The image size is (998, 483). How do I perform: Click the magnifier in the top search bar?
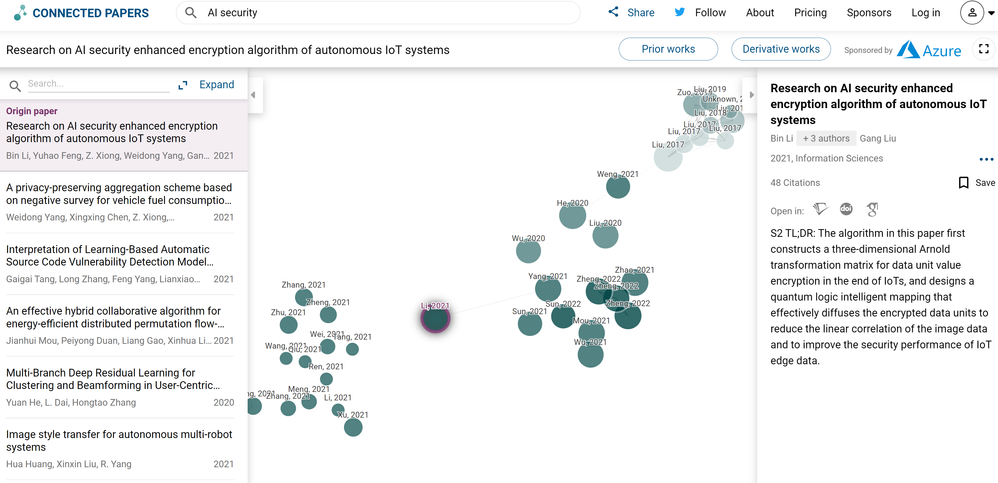point(190,12)
